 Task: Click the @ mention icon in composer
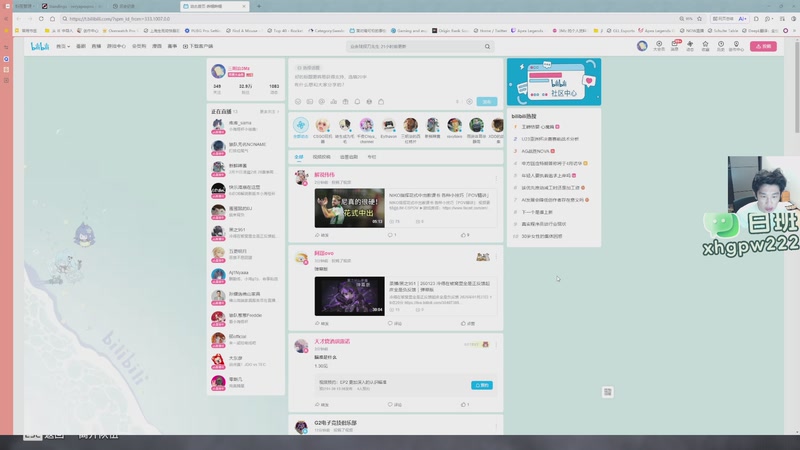(x=321, y=102)
